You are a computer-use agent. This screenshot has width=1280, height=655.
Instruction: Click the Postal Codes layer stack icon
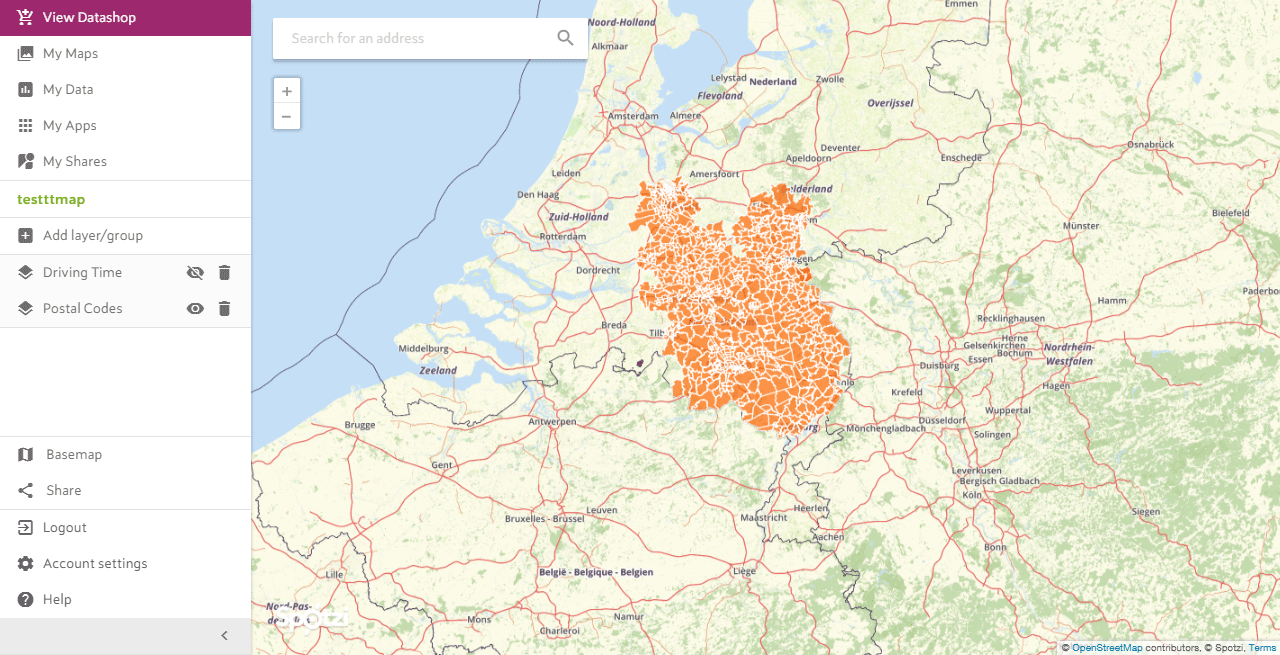(26, 308)
